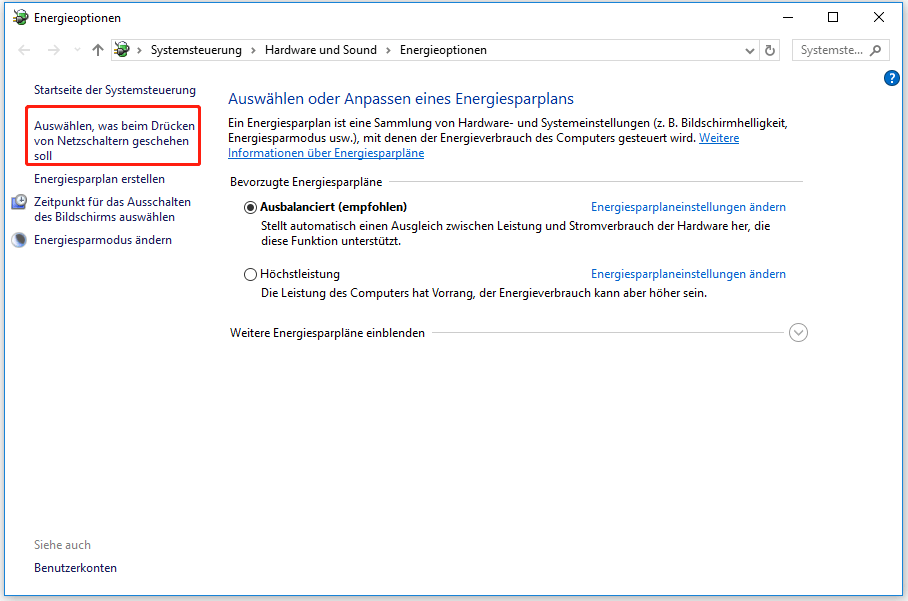Click the Siehe auch label
Viewport: 908px width, 601px height.
[x=62, y=545]
